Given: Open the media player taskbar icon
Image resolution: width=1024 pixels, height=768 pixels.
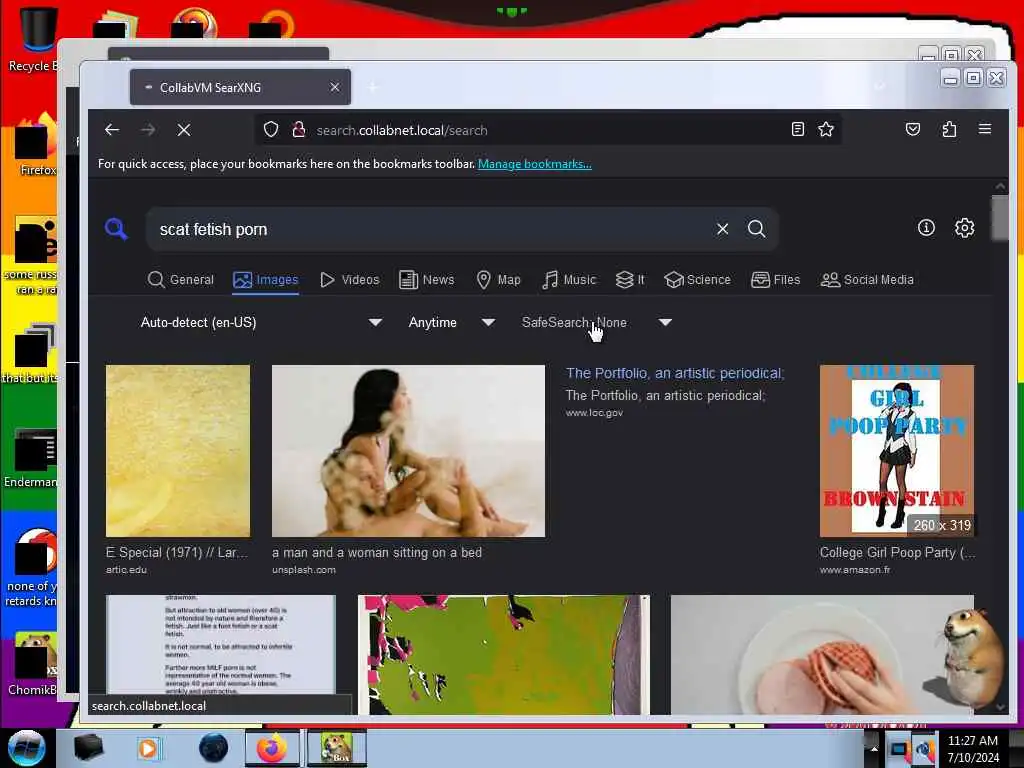Looking at the screenshot, I should coord(148,748).
